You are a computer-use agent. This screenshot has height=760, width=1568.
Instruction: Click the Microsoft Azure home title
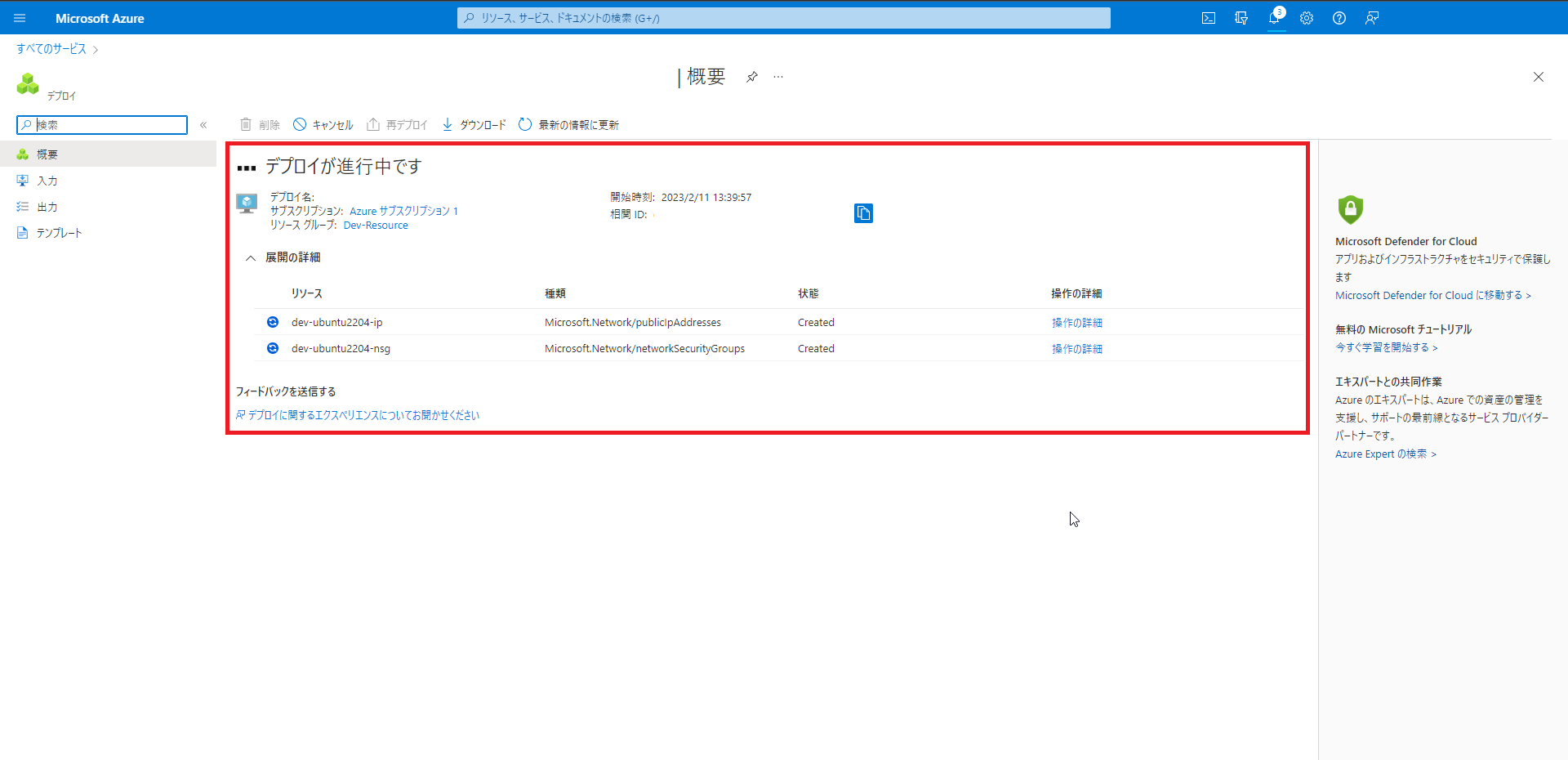100,18
